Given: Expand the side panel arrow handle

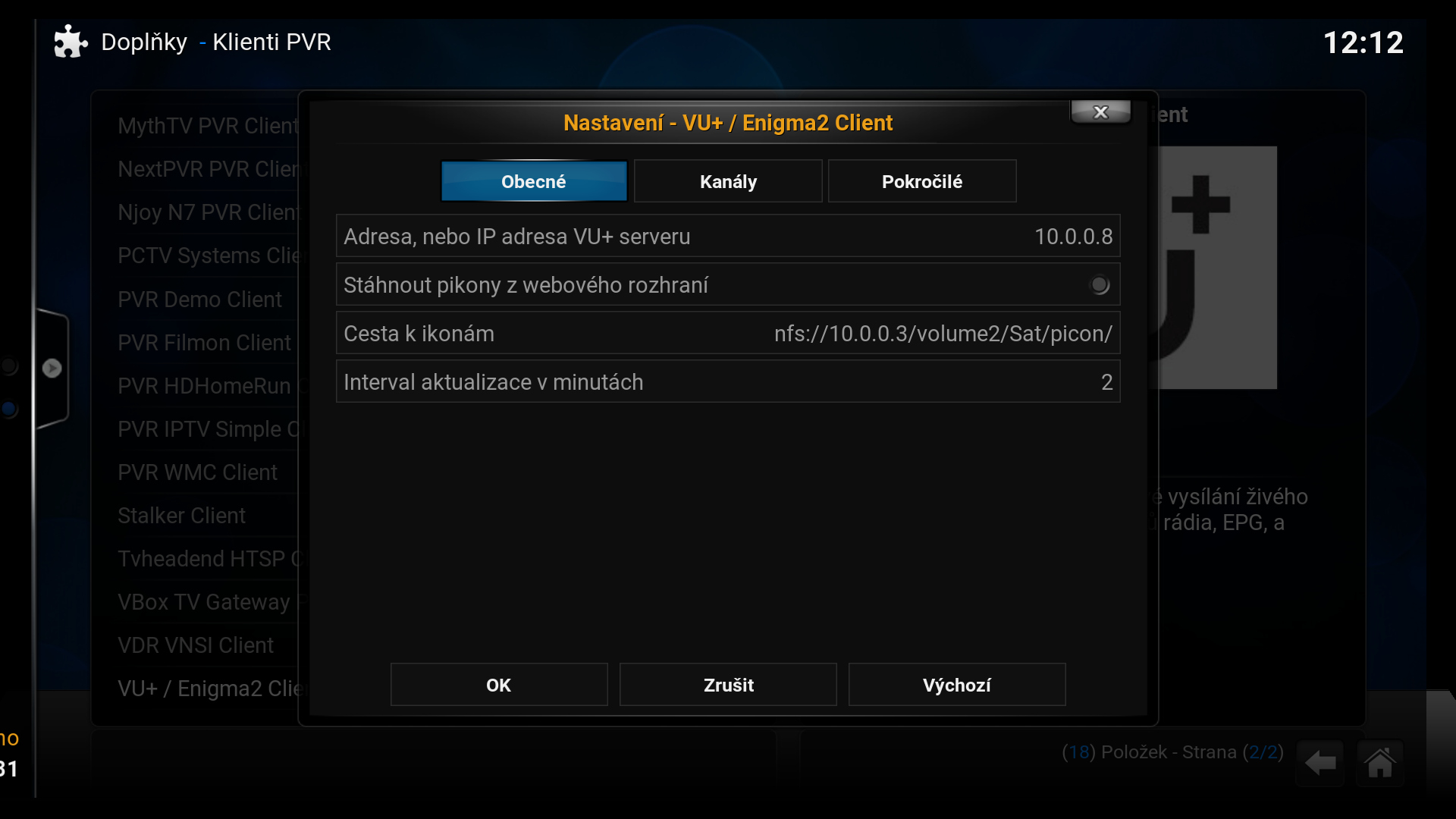Looking at the screenshot, I should coord(52,369).
